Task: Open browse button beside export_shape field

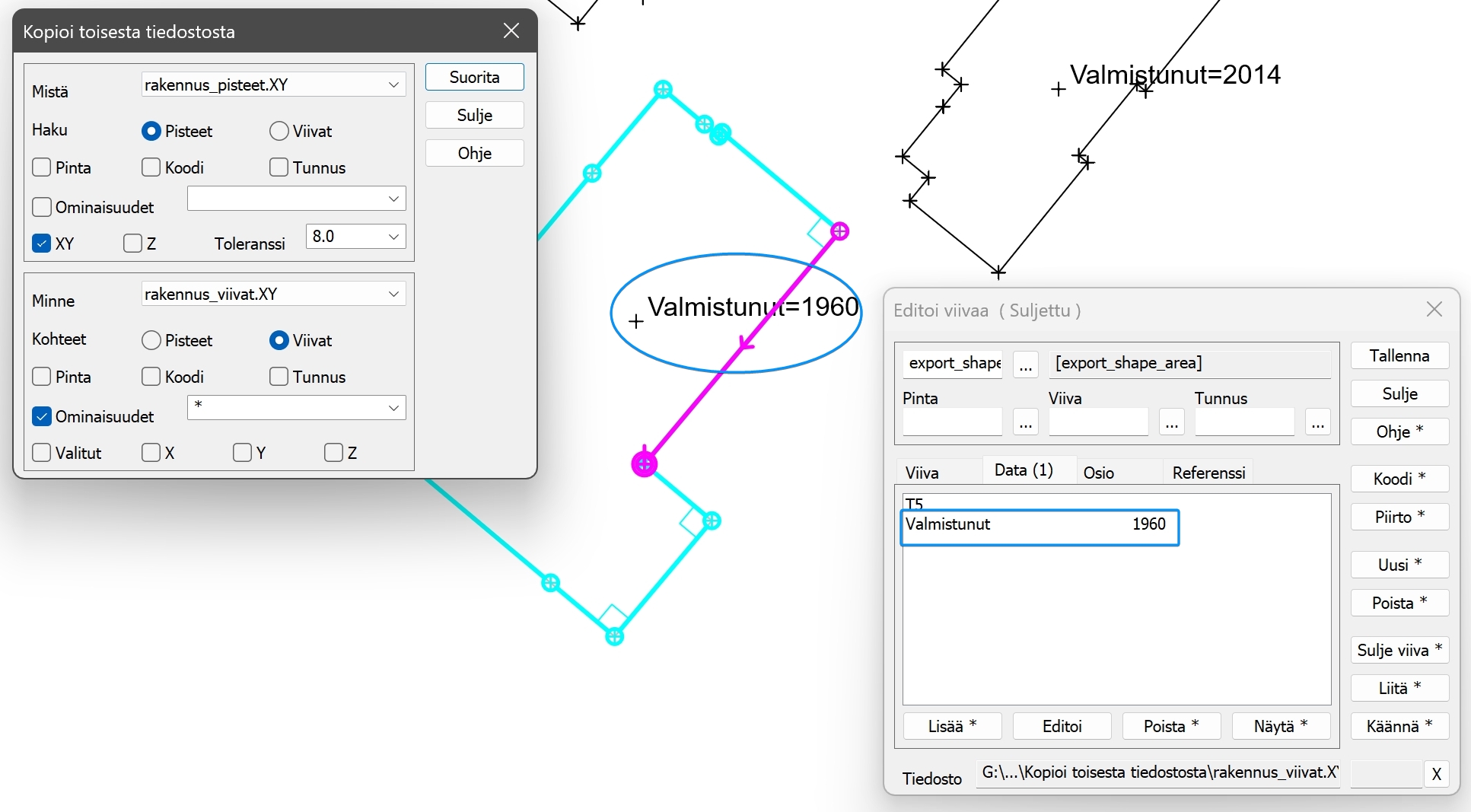Action: tap(1025, 364)
